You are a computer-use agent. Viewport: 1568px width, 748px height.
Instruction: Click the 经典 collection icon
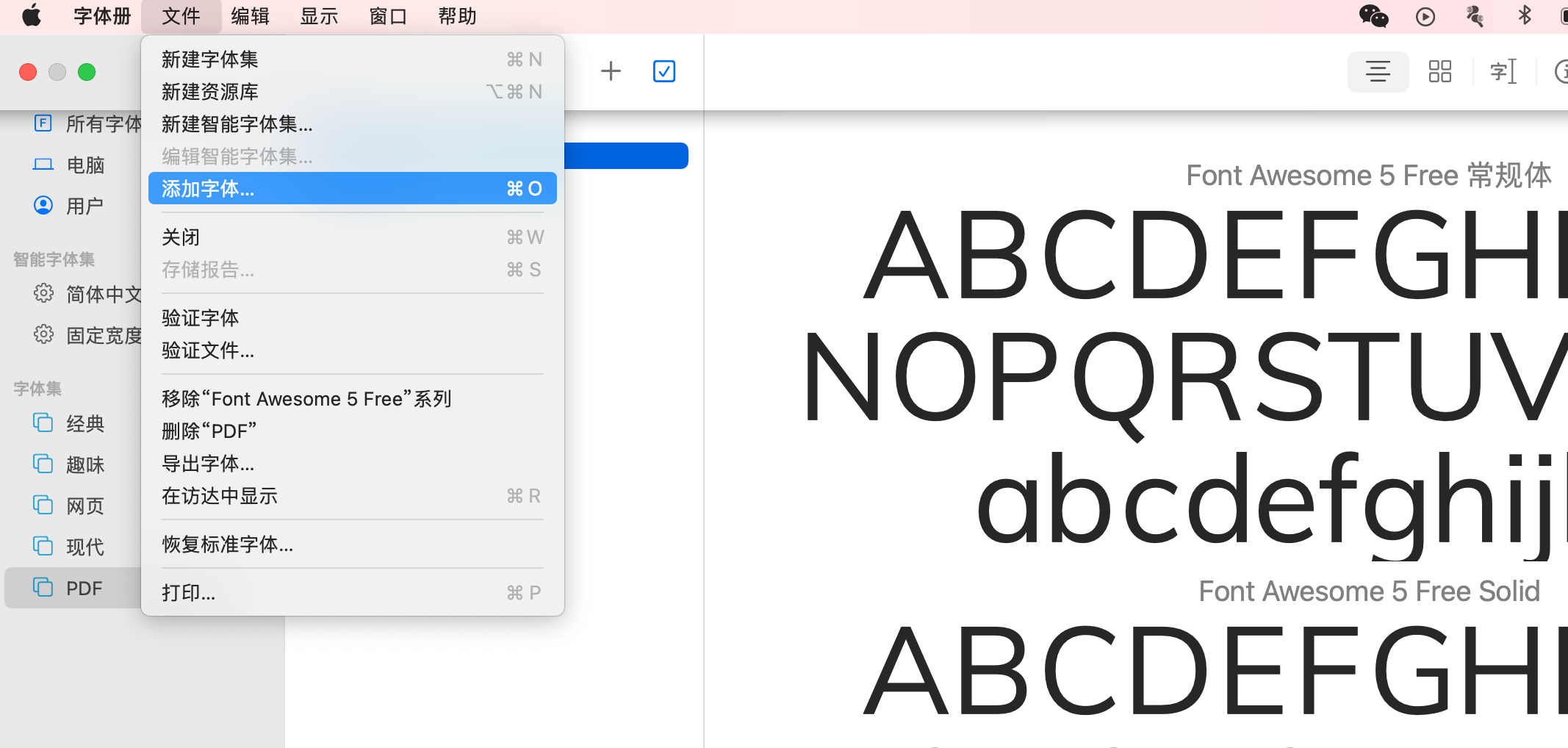click(x=43, y=422)
